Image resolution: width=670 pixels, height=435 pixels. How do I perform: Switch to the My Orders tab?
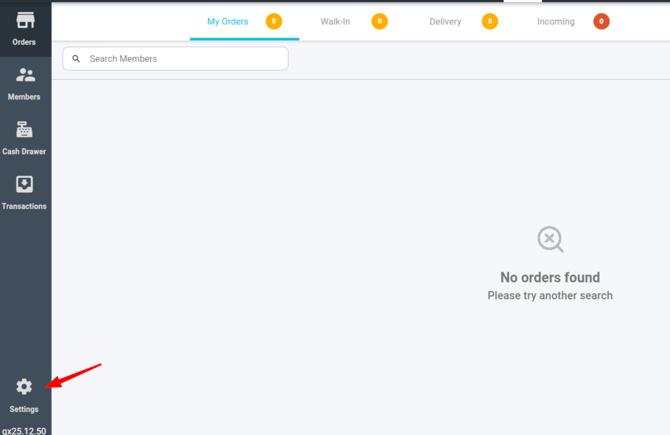(x=227, y=21)
